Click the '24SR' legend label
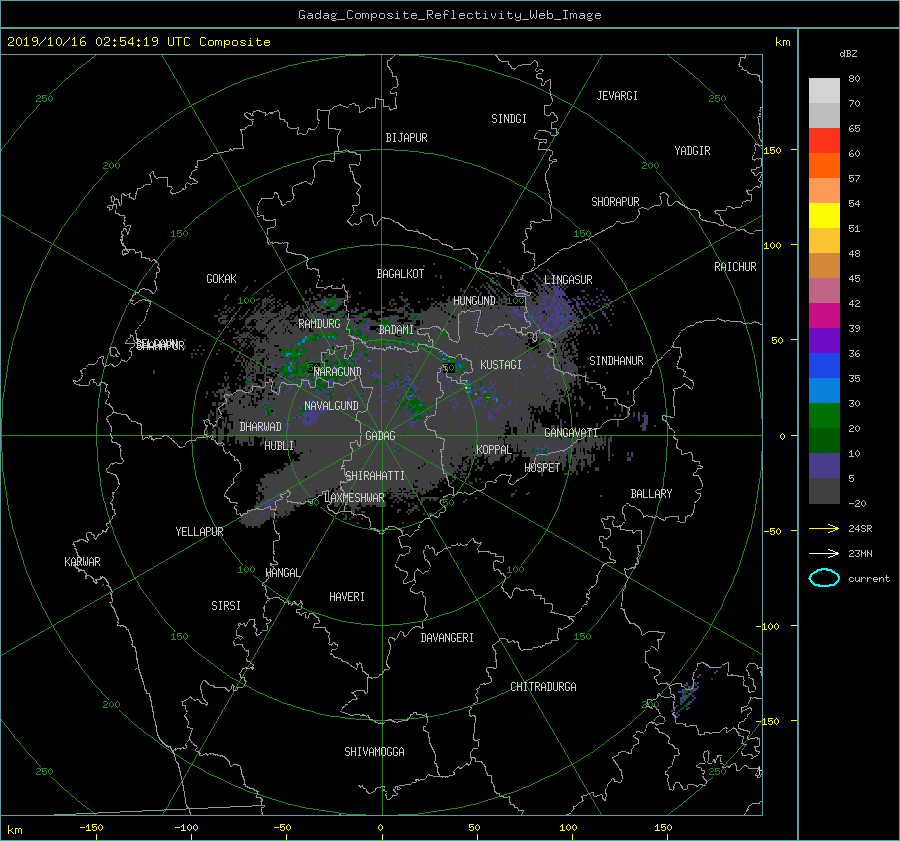The height and width of the screenshot is (841, 900). coord(860,529)
